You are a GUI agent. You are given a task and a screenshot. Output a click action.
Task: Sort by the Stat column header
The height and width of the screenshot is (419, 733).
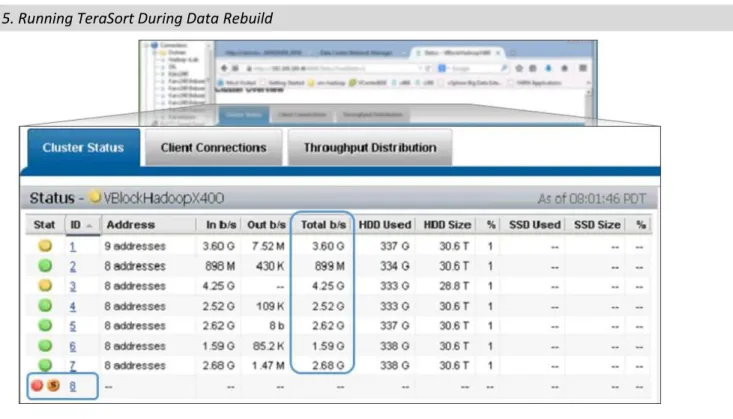tap(44, 225)
